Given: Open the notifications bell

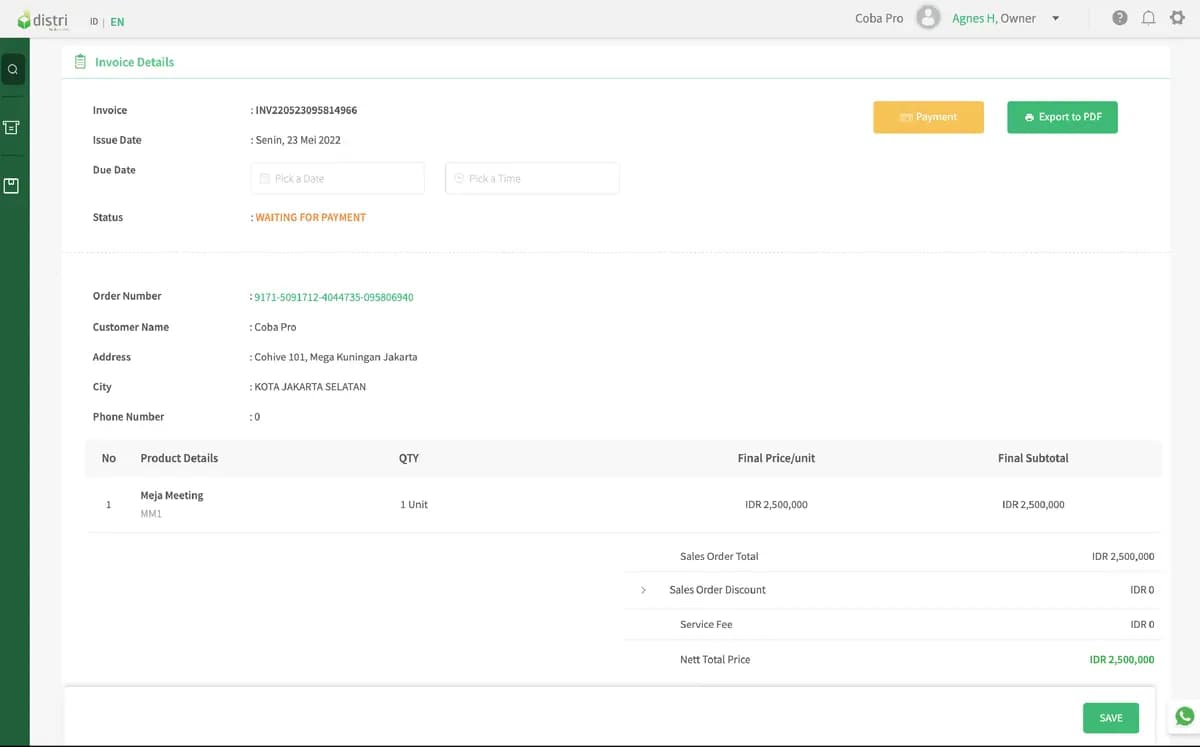Looking at the screenshot, I should tap(1148, 18).
